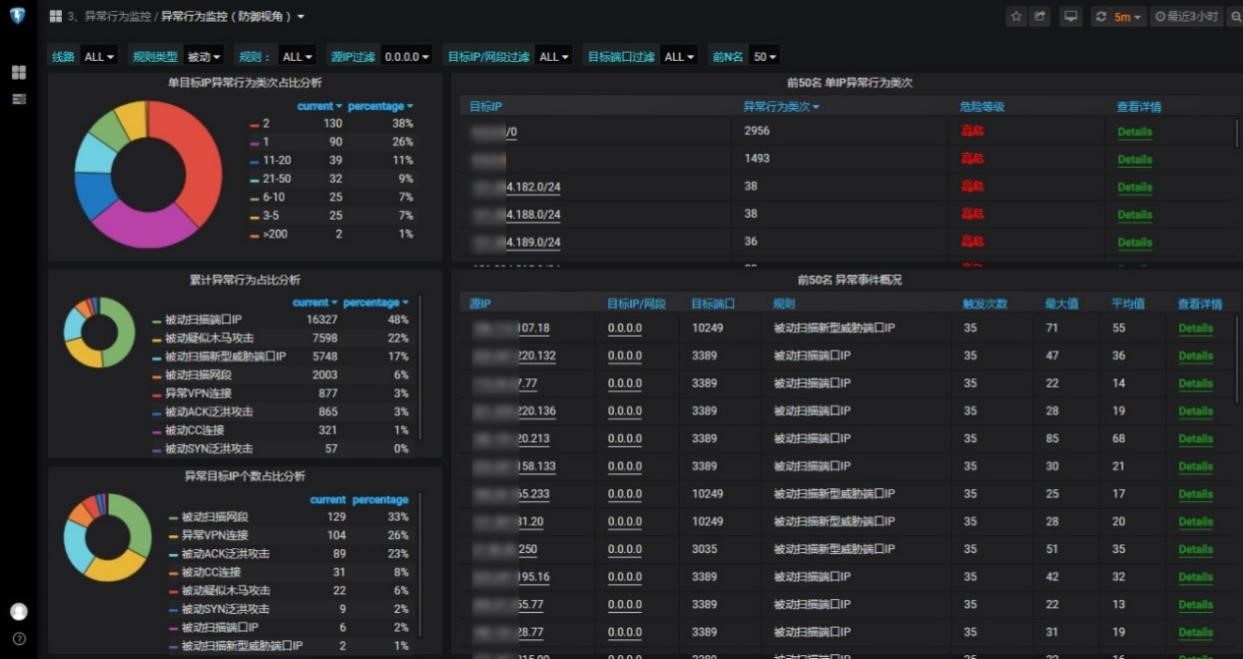1243x659 pixels.
Task: Open the 5m refresh interval dropdown
Action: coord(1128,17)
